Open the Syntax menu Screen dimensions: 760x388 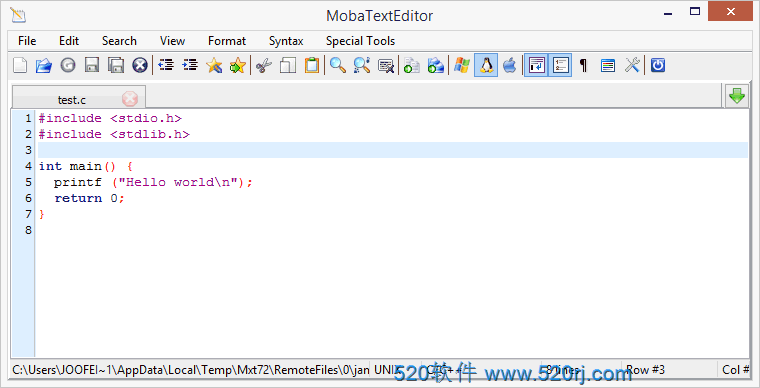tap(286, 41)
